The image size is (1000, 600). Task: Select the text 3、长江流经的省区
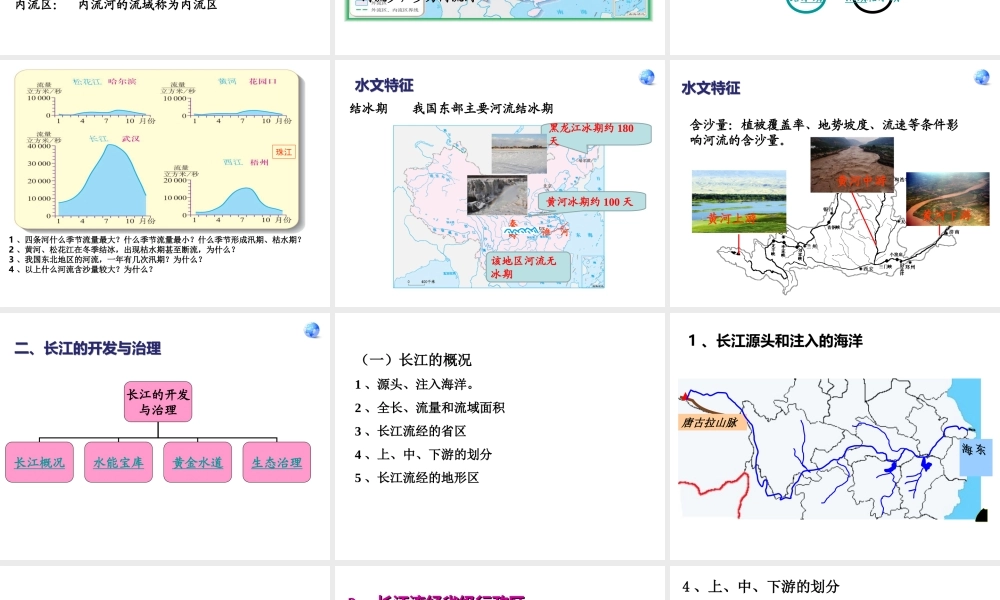[x=410, y=431]
